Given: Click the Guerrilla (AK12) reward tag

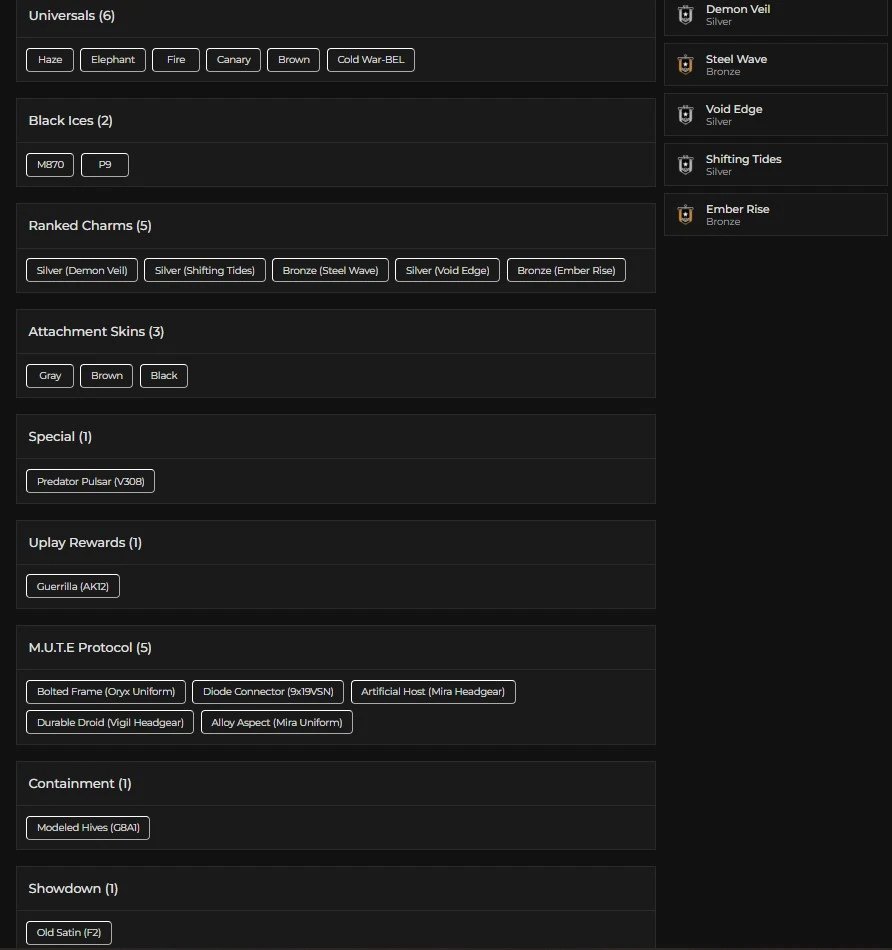Looking at the screenshot, I should click(x=73, y=586).
